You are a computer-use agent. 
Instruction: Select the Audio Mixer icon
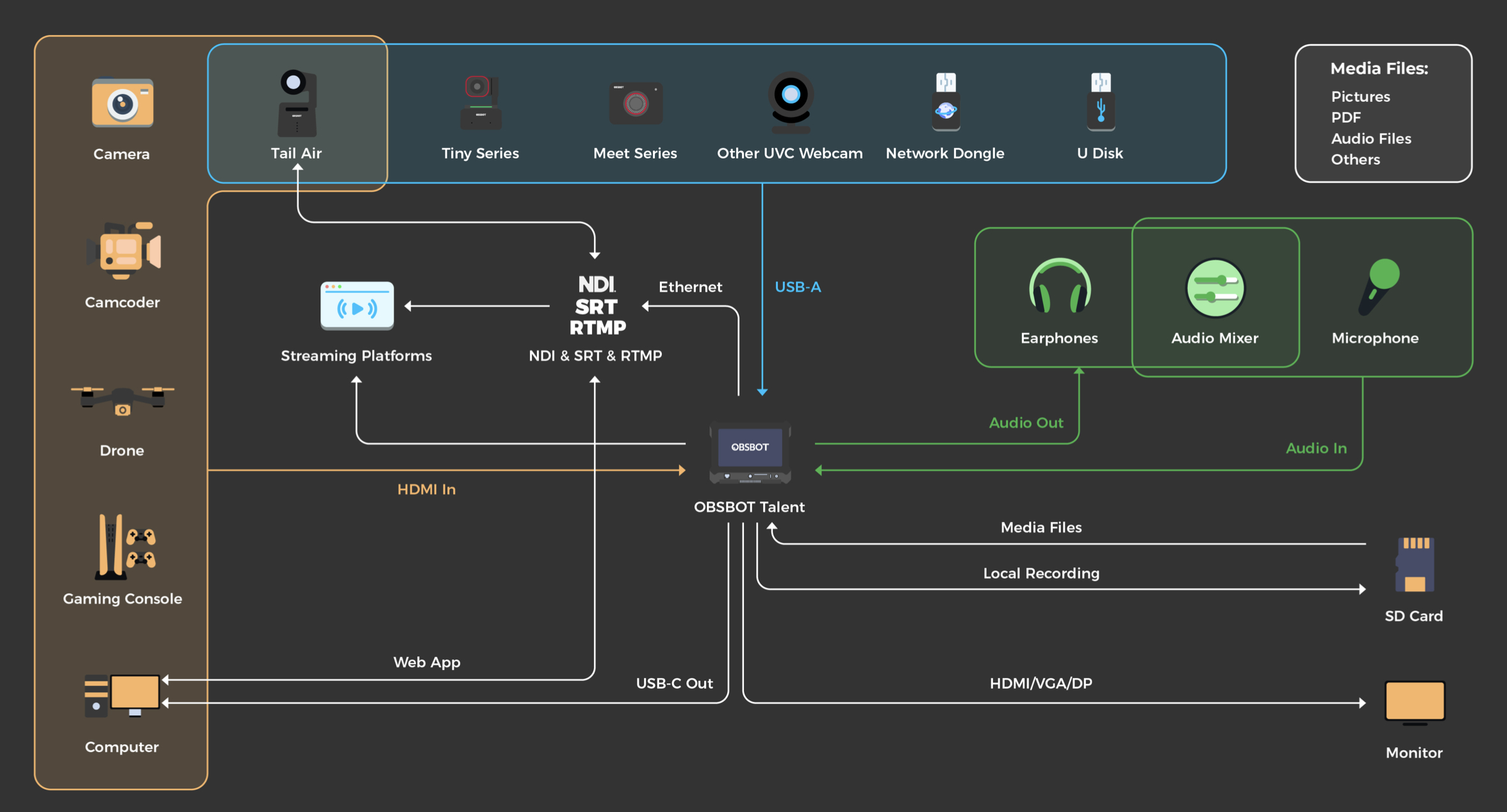pyautogui.click(x=1215, y=288)
